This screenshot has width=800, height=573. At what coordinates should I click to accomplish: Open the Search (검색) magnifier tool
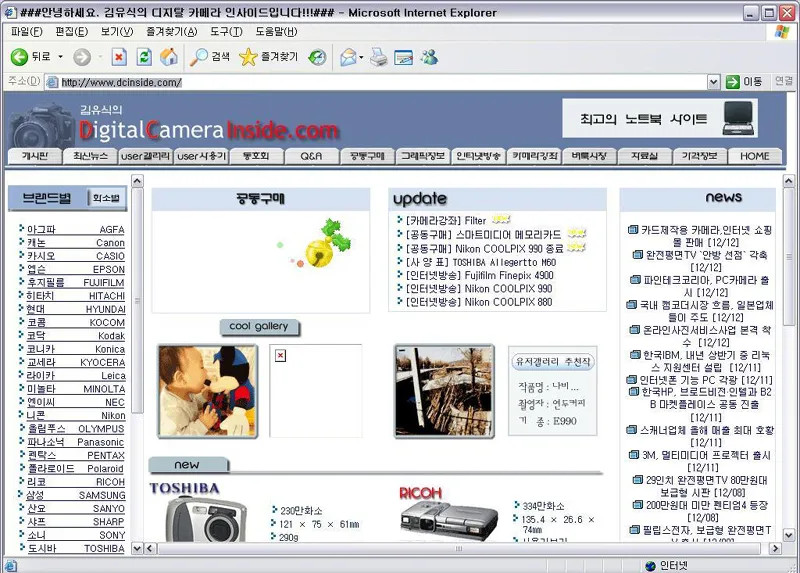tap(209, 57)
